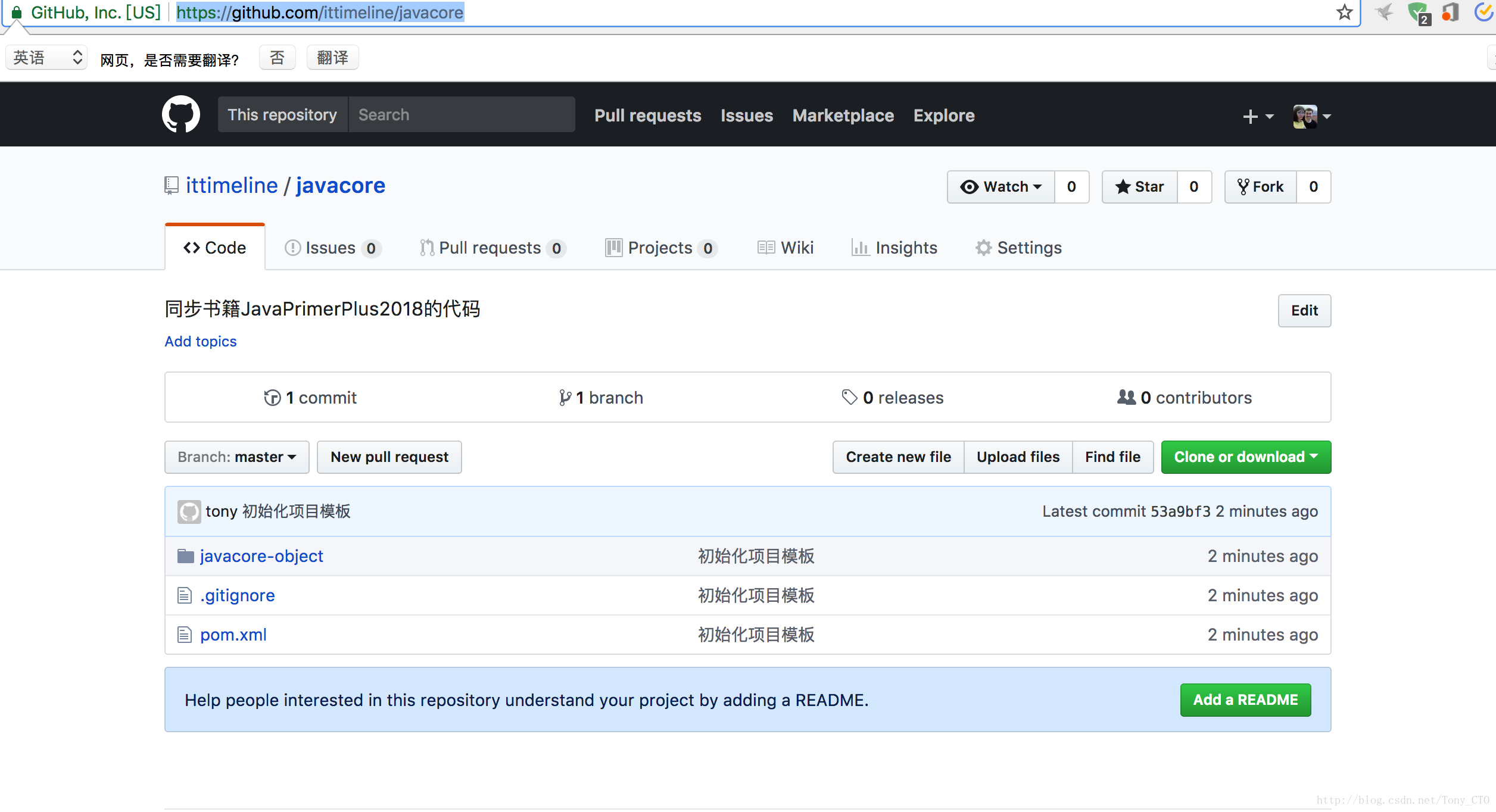The image size is (1496, 812).
Task: Decline translation with 否 button
Action: 278,58
